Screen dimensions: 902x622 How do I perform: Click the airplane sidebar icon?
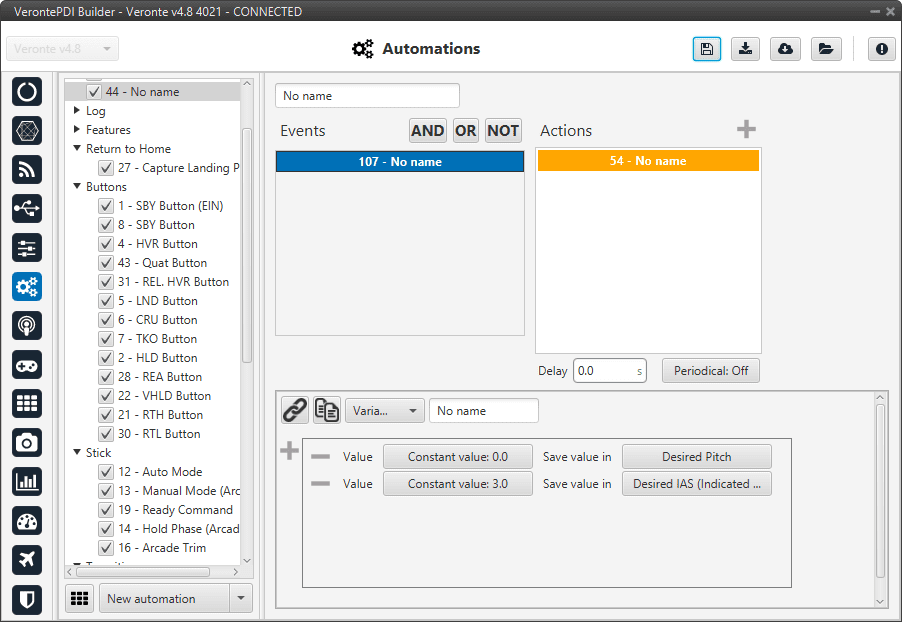click(27, 559)
